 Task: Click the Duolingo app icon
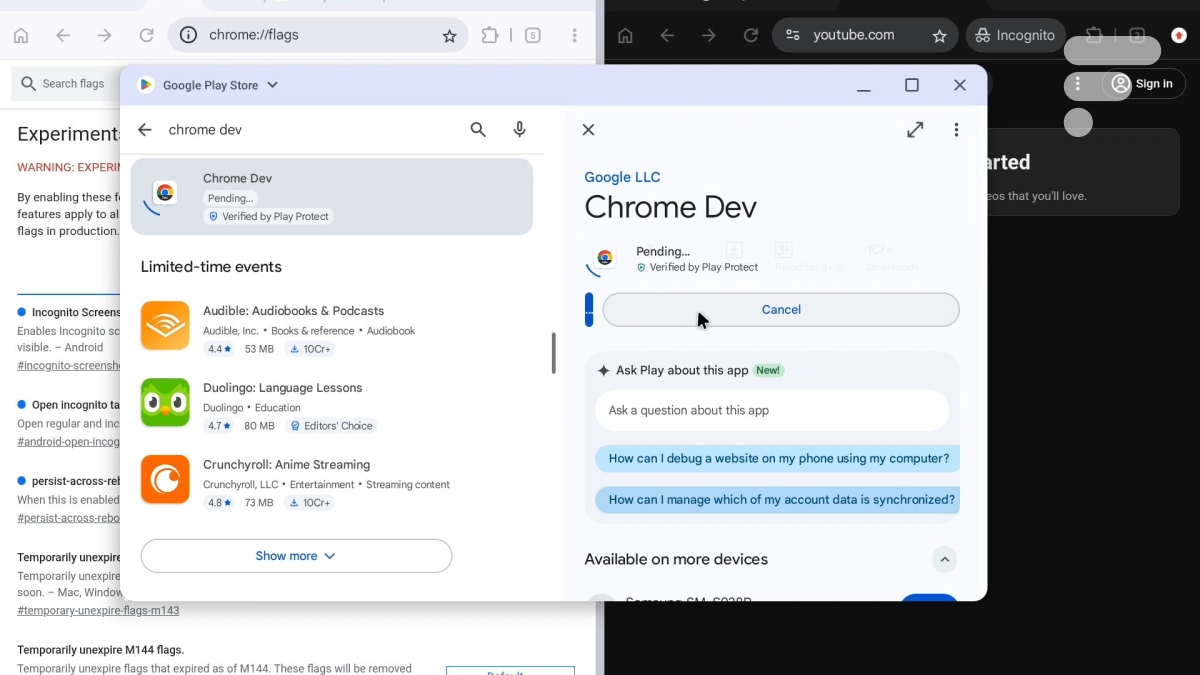(165, 403)
